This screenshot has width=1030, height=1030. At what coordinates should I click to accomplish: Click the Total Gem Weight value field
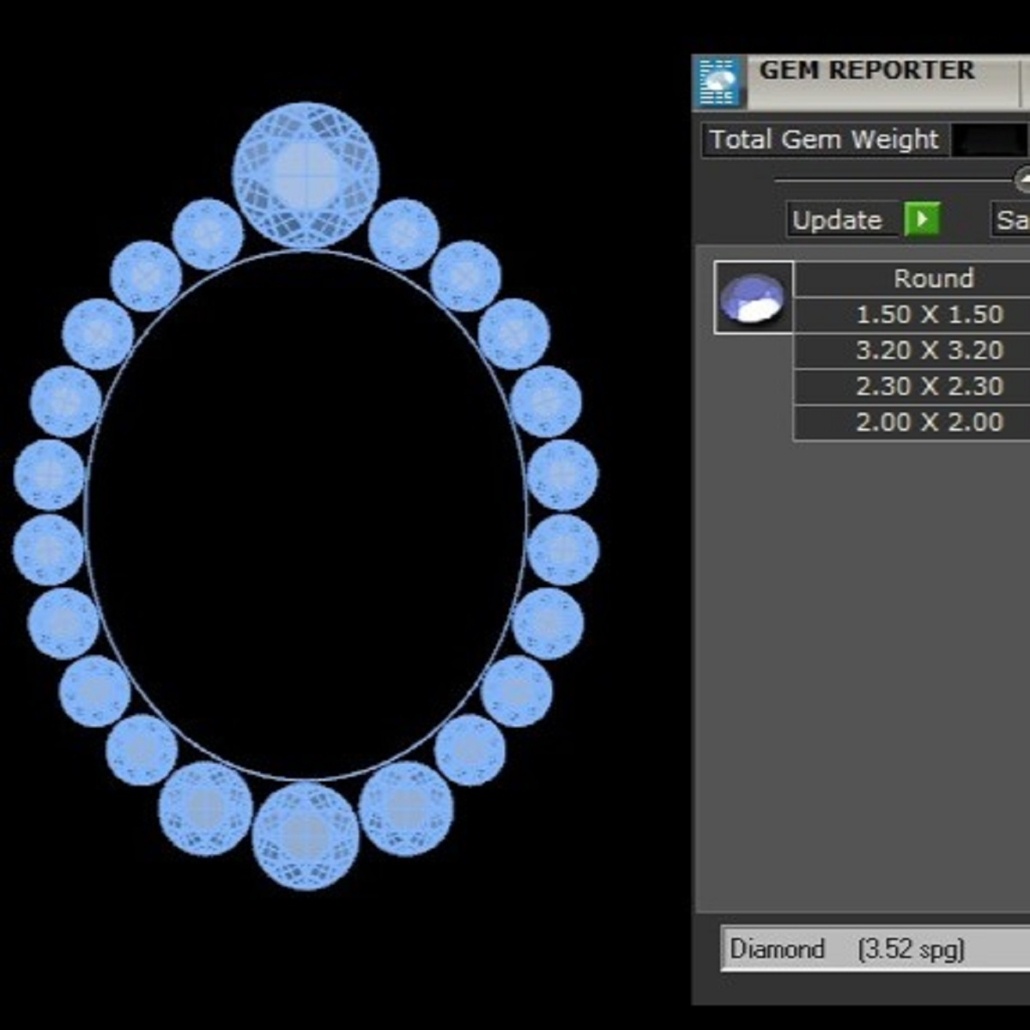click(x=989, y=140)
